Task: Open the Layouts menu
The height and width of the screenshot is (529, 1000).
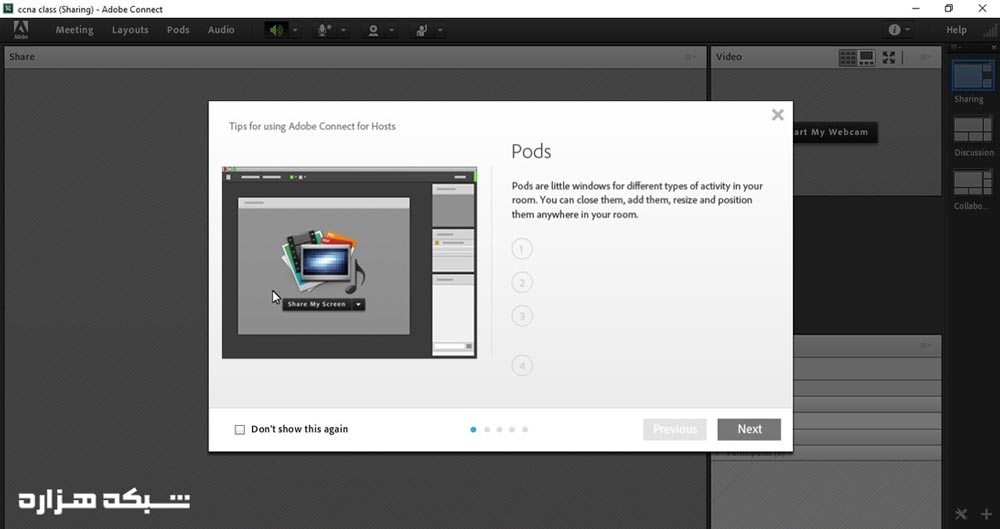Action: (x=130, y=30)
